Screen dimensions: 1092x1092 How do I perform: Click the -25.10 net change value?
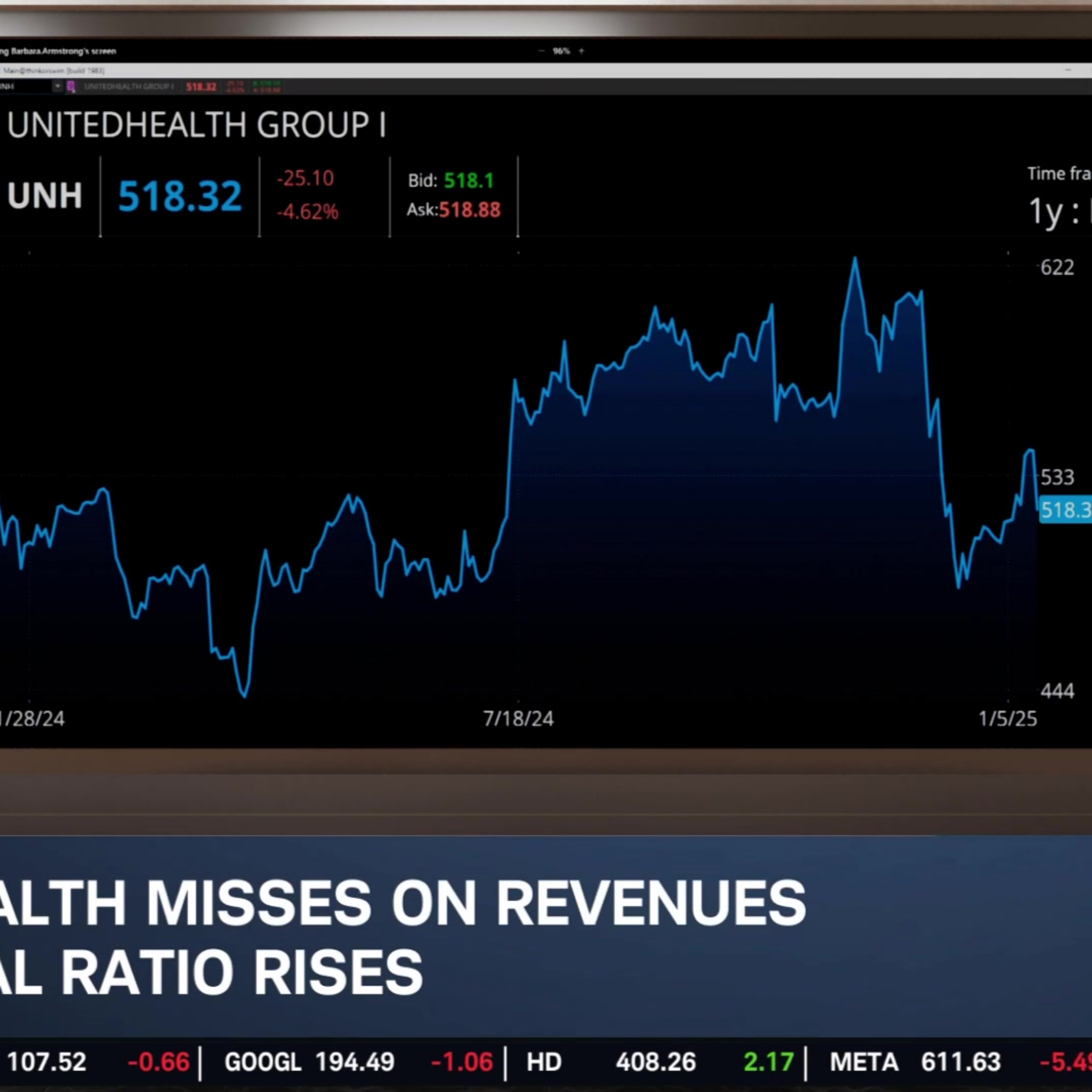(305, 178)
